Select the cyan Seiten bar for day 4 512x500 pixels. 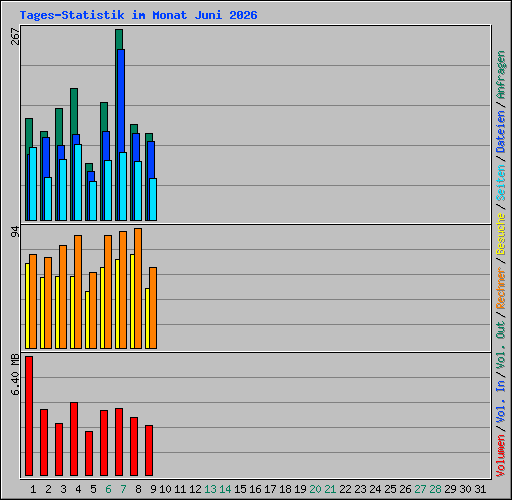pyautogui.click(x=78, y=182)
